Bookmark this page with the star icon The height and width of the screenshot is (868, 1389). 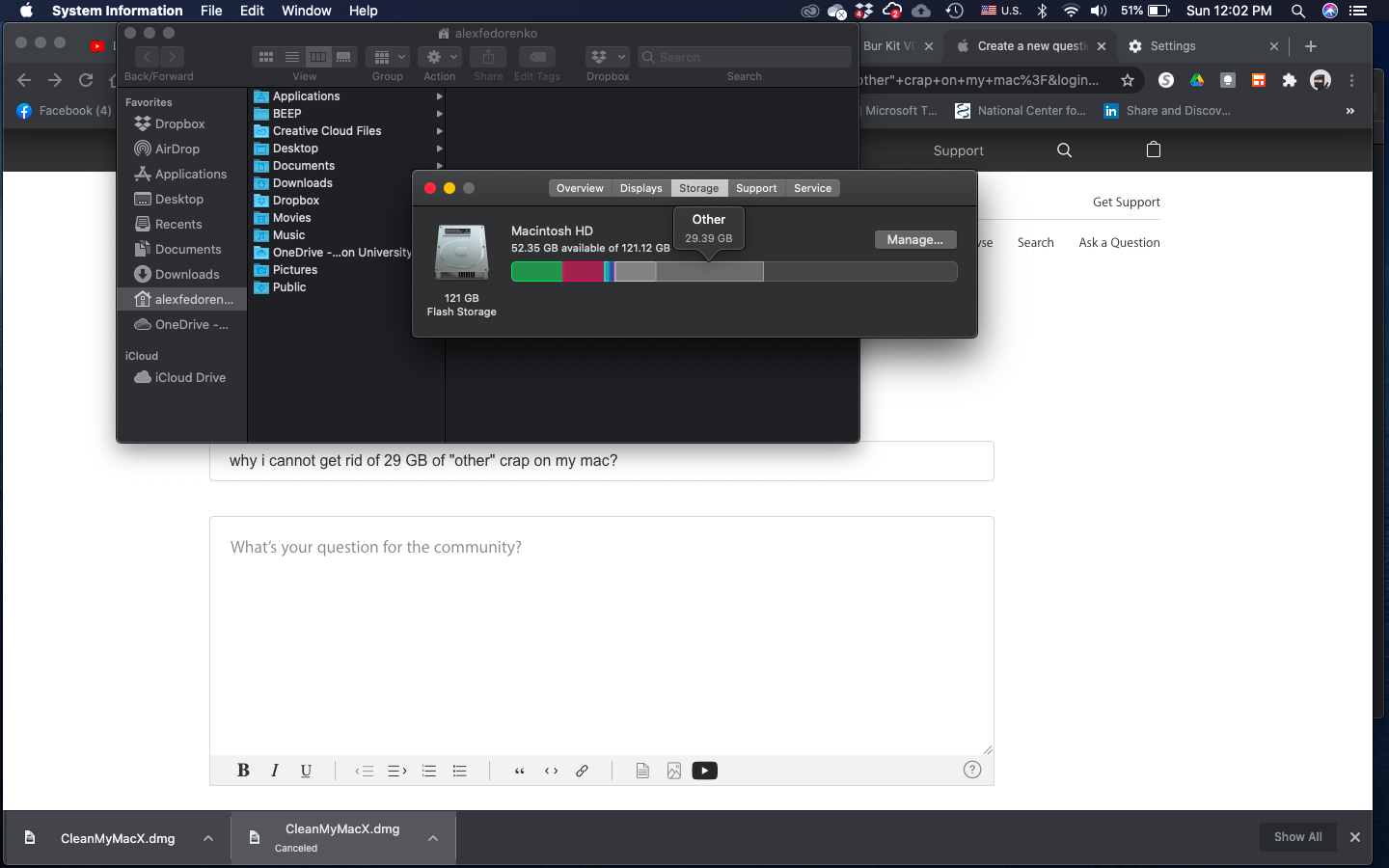pyautogui.click(x=1128, y=80)
